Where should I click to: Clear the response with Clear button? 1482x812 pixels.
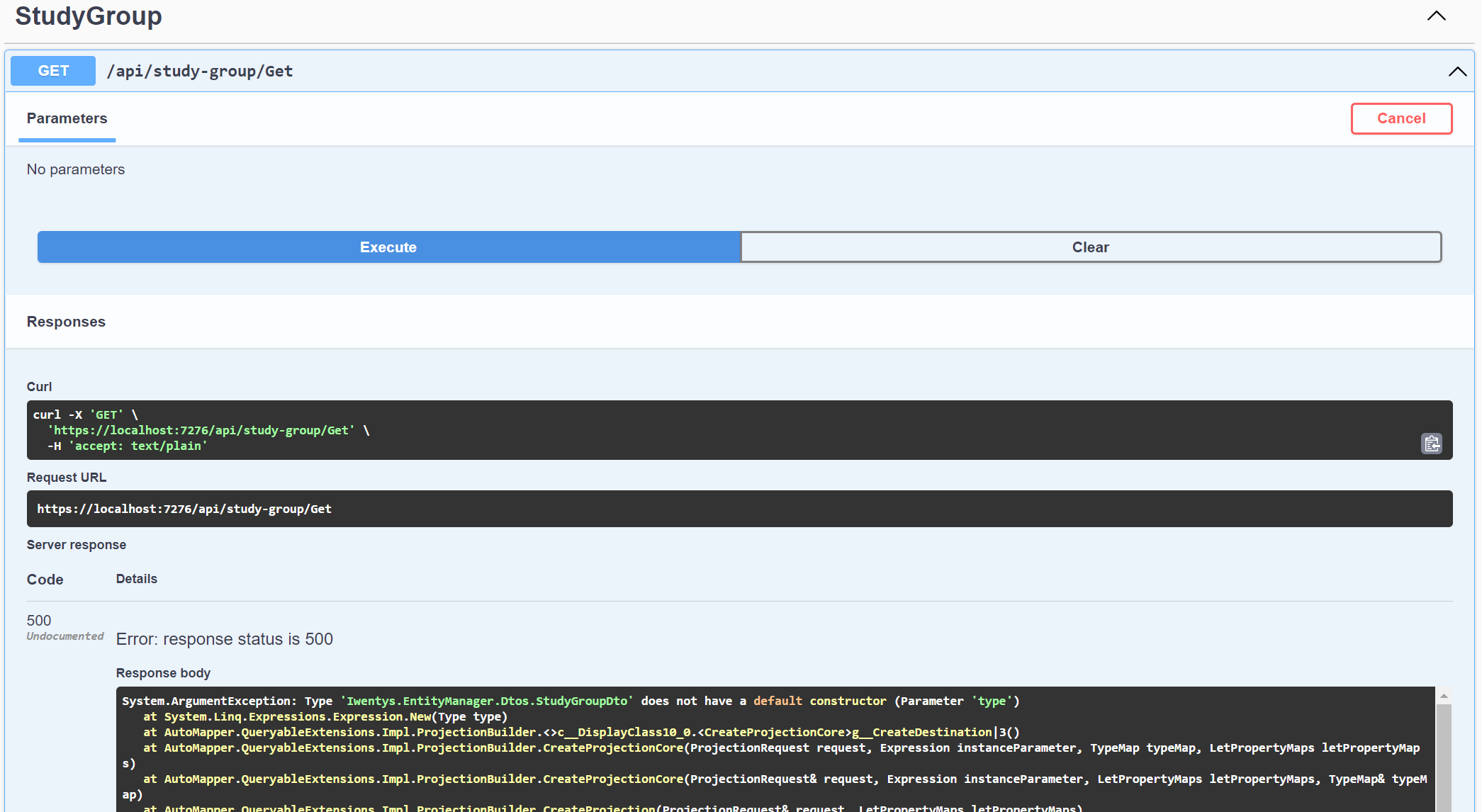tap(1090, 247)
